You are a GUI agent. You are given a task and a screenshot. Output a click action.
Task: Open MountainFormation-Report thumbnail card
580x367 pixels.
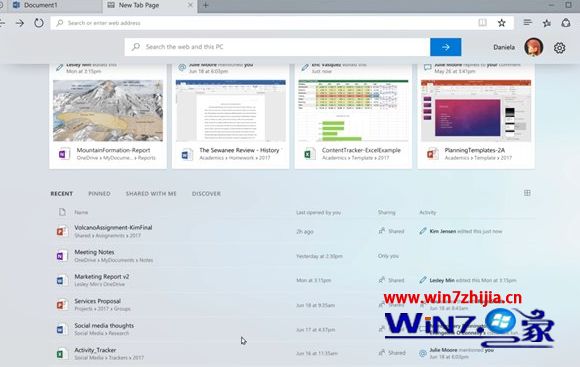[x=108, y=116]
